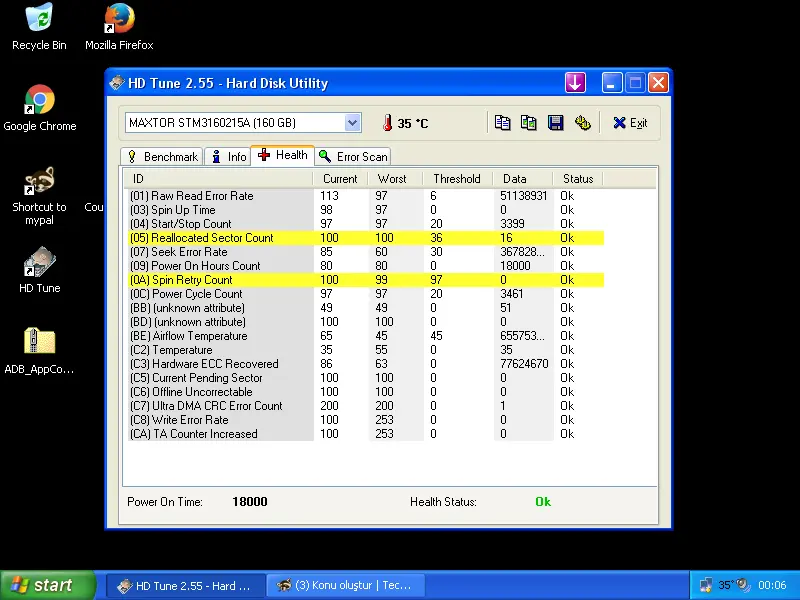Click the HD Tune 2.55 taskbar button
Image resolution: width=800 pixels, height=600 pixels.
click(x=186, y=585)
